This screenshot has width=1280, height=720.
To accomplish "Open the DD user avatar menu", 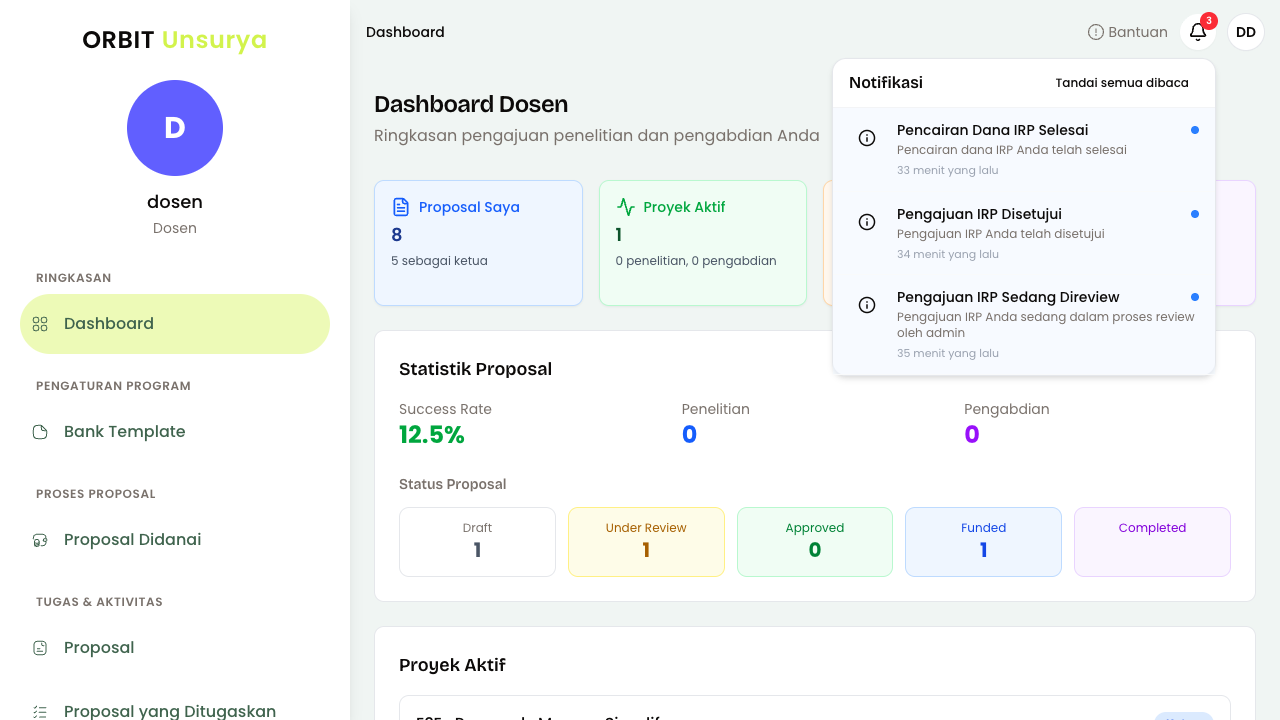I will [x=1246, y=32].
